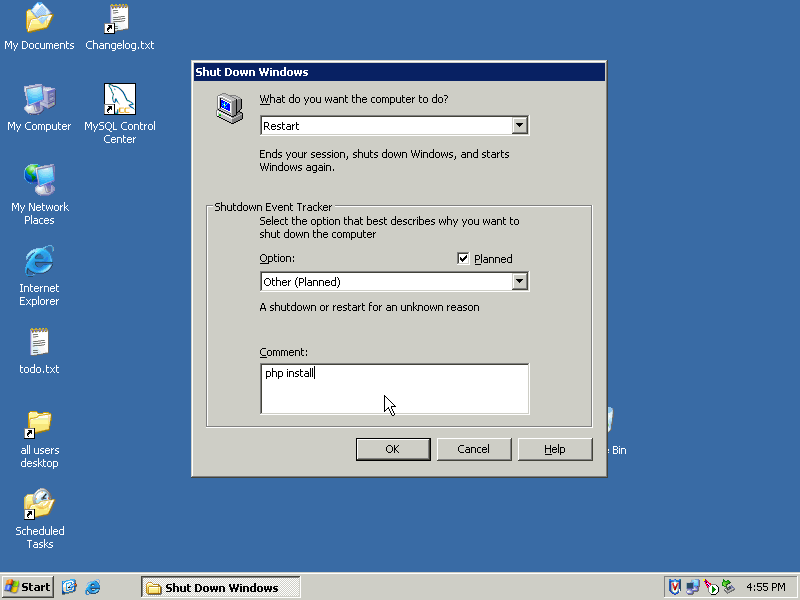
Task: Click the Shut Down Windows taskbar button
Action: [x=220, y=588]
